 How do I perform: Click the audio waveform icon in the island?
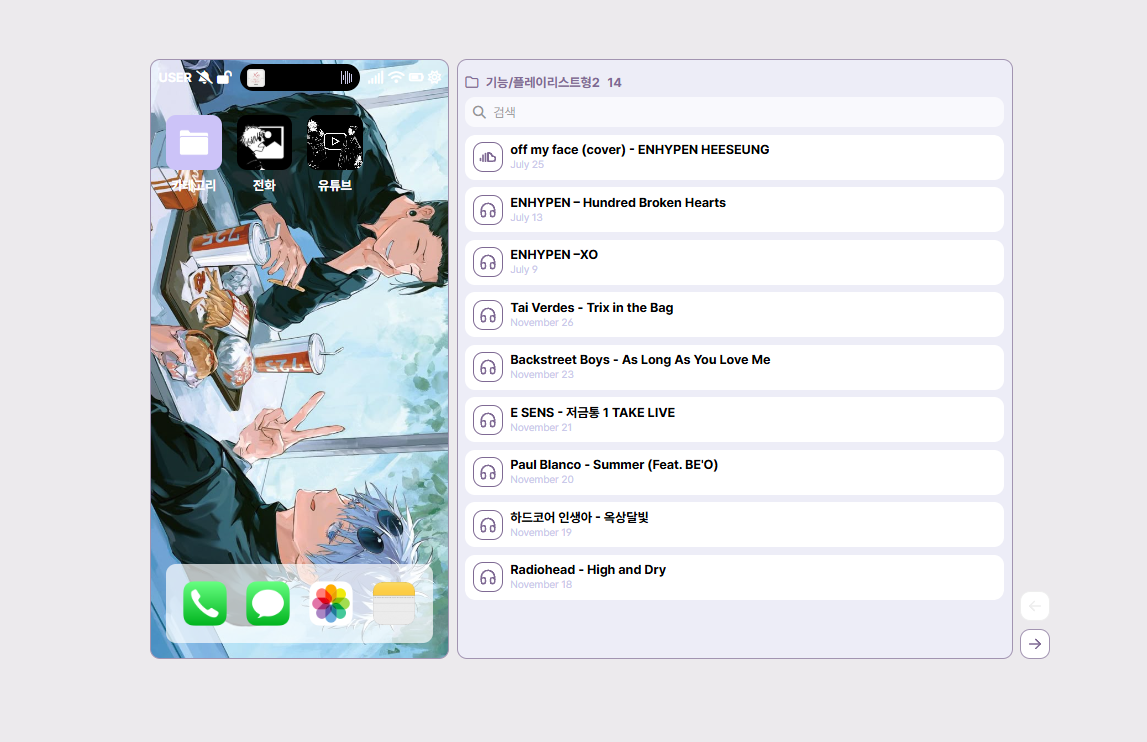(346, 78)
